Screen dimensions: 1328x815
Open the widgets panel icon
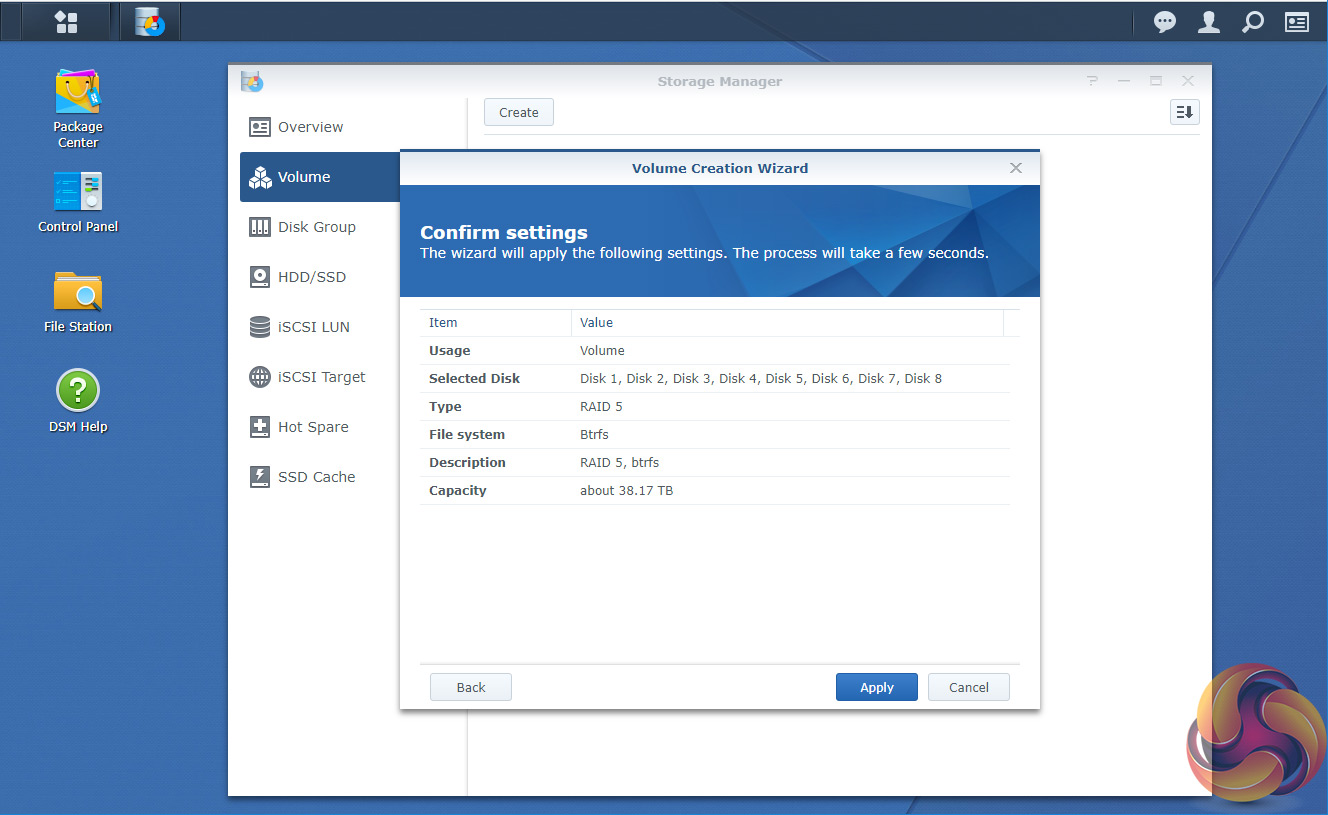pos(1297,22)
